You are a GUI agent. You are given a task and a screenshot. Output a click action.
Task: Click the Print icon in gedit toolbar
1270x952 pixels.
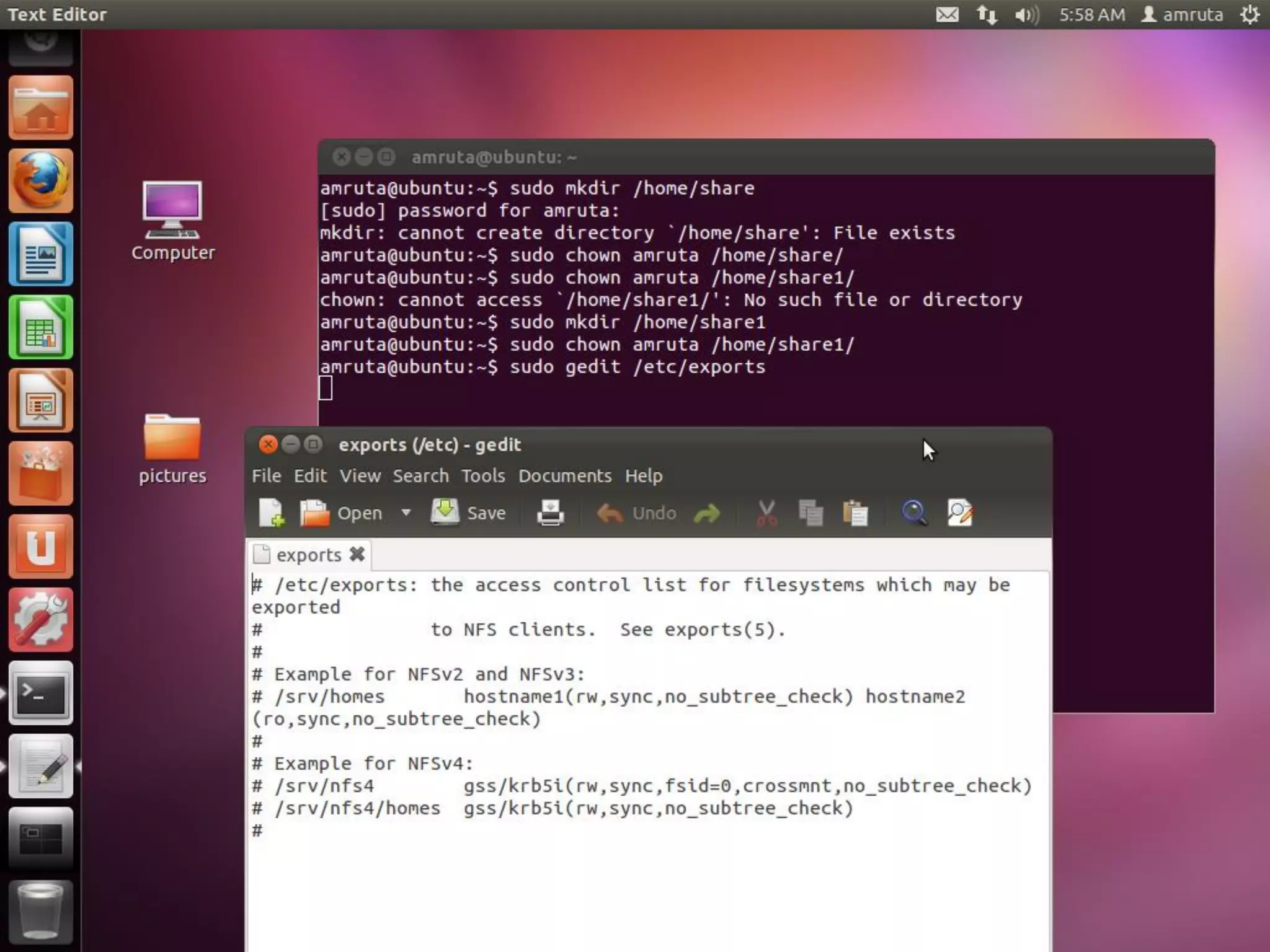(x=550, y=513)
